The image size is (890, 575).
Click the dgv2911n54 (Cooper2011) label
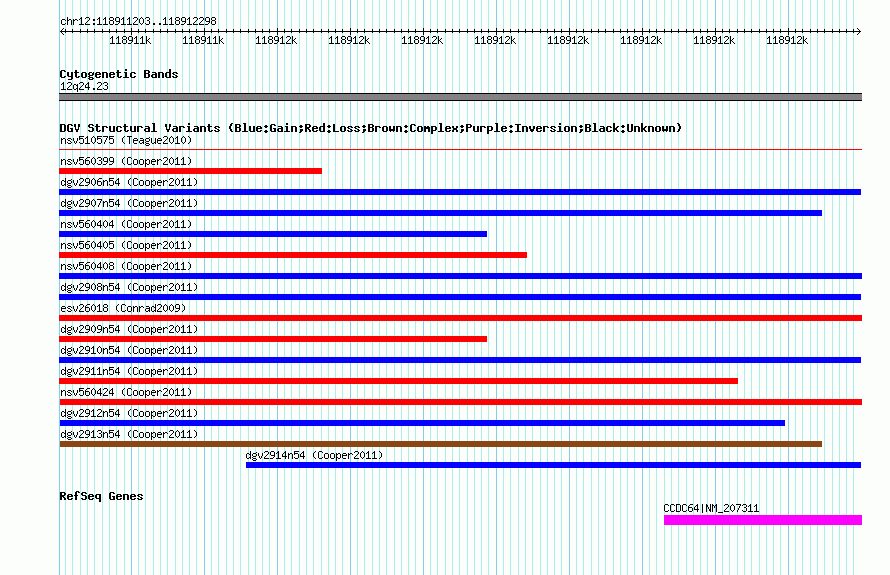[x=129, y=371]
